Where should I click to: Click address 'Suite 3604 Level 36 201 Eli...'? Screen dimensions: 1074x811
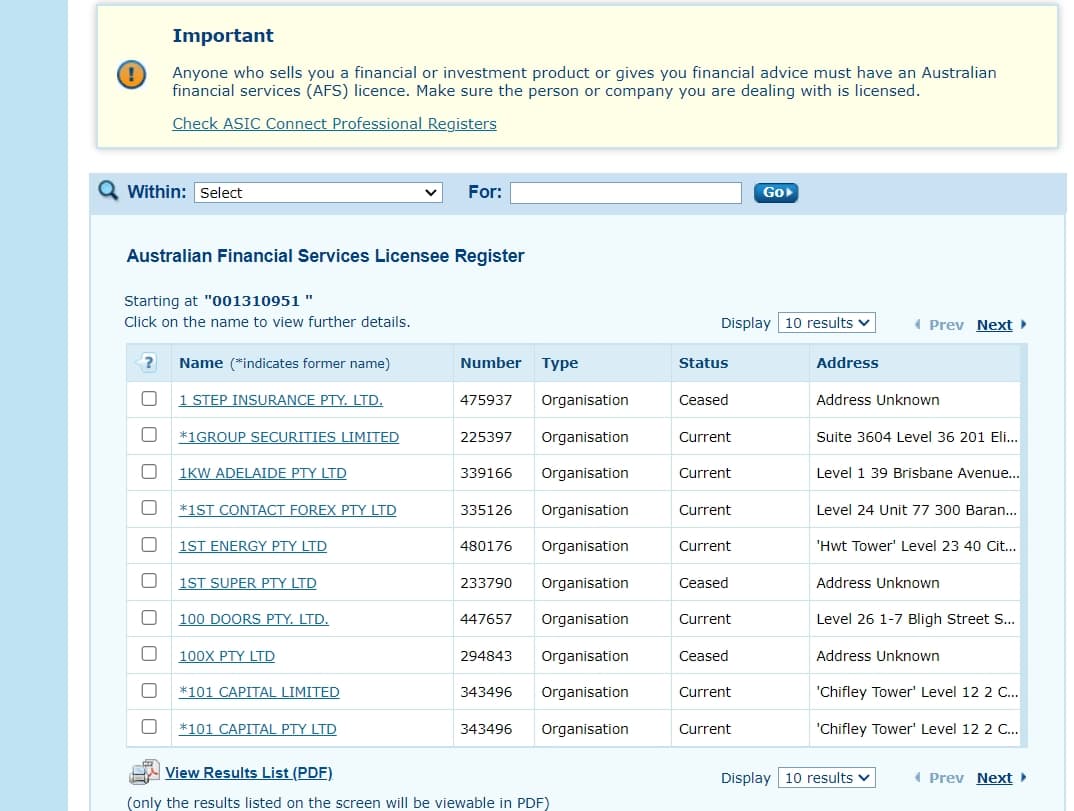click(x=916, y=437)
